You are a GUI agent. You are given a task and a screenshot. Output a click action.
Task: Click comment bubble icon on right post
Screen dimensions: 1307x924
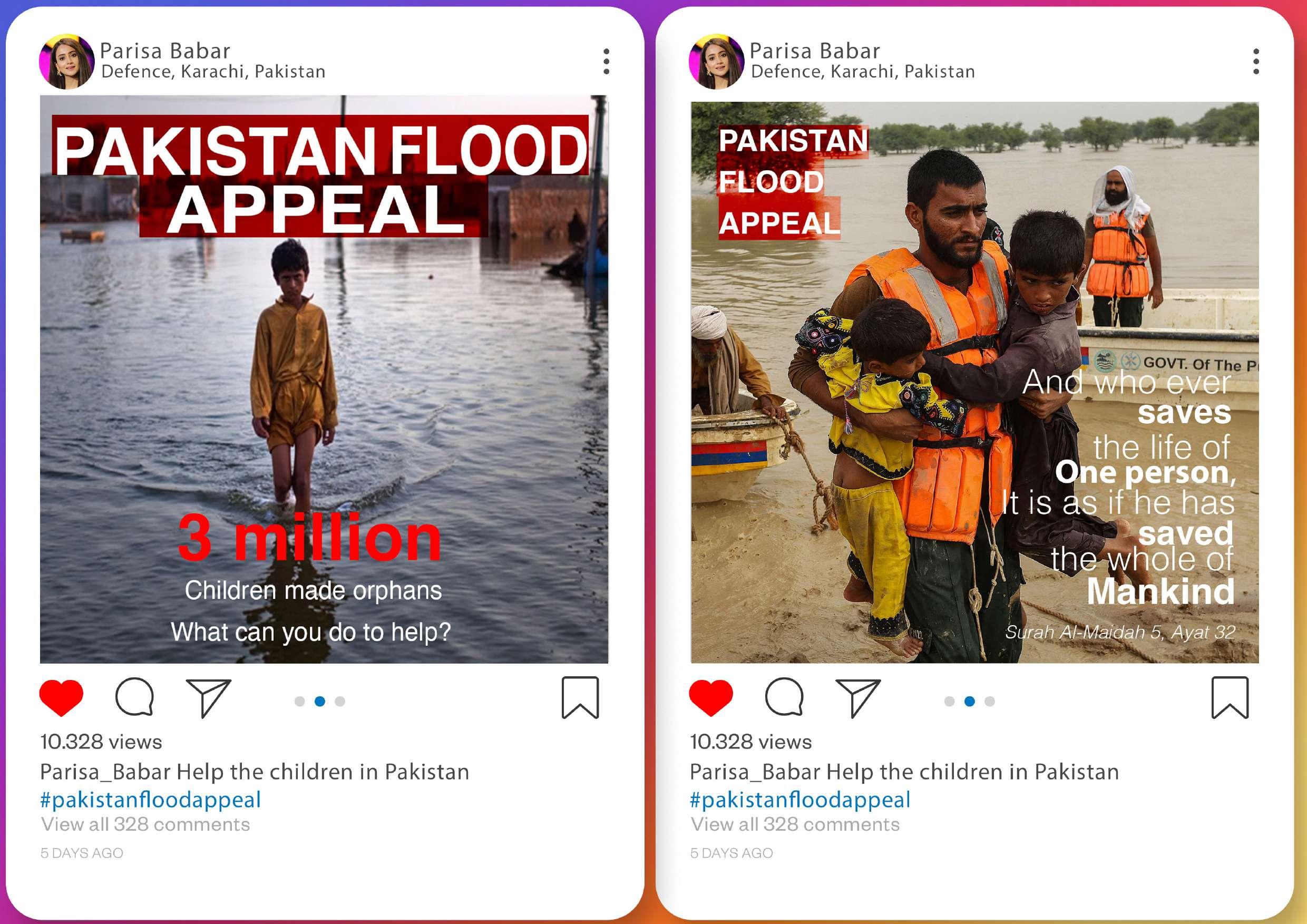[x=784, y=696]
